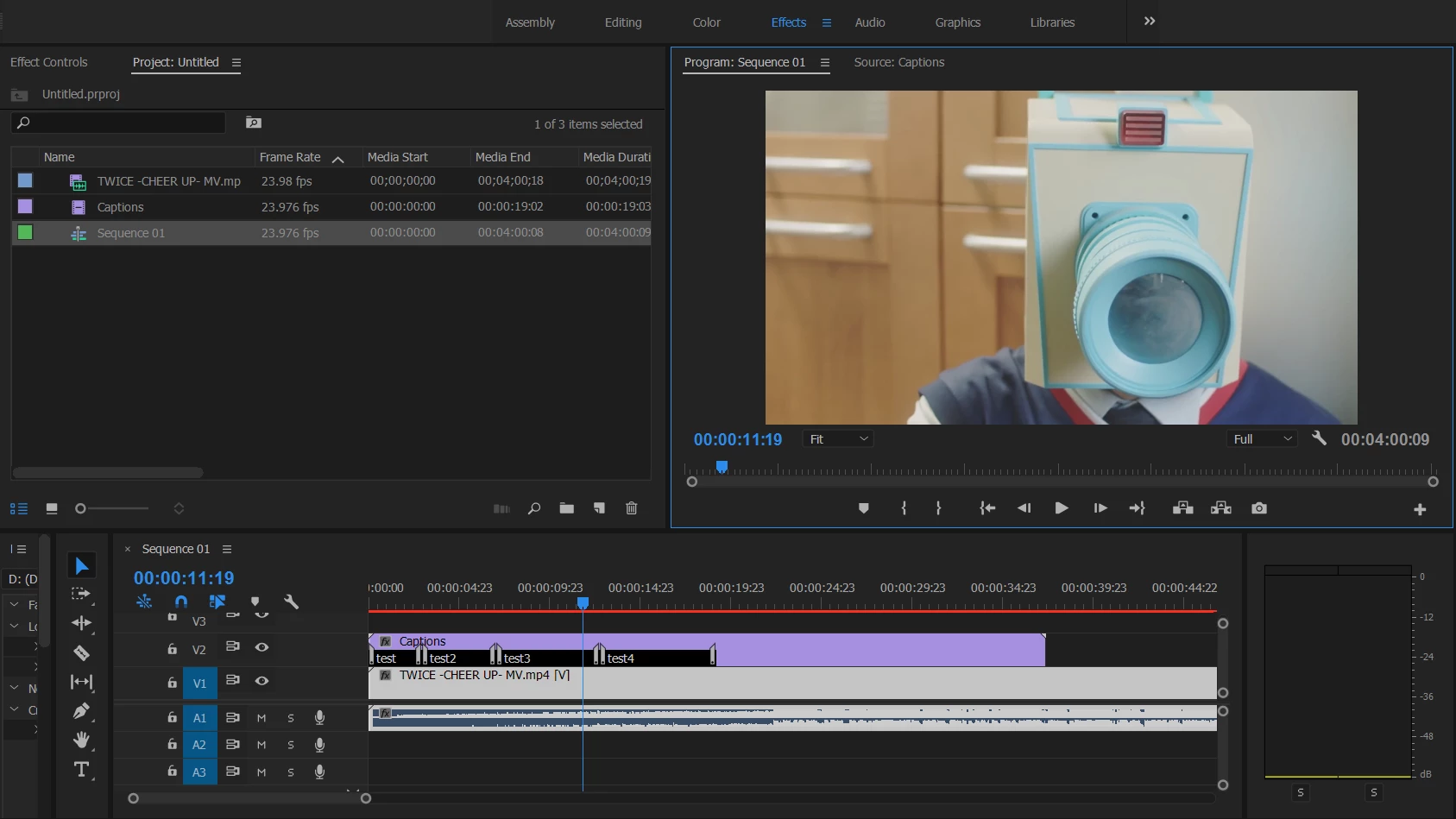Click the New Item icon

tap(599, 508)
